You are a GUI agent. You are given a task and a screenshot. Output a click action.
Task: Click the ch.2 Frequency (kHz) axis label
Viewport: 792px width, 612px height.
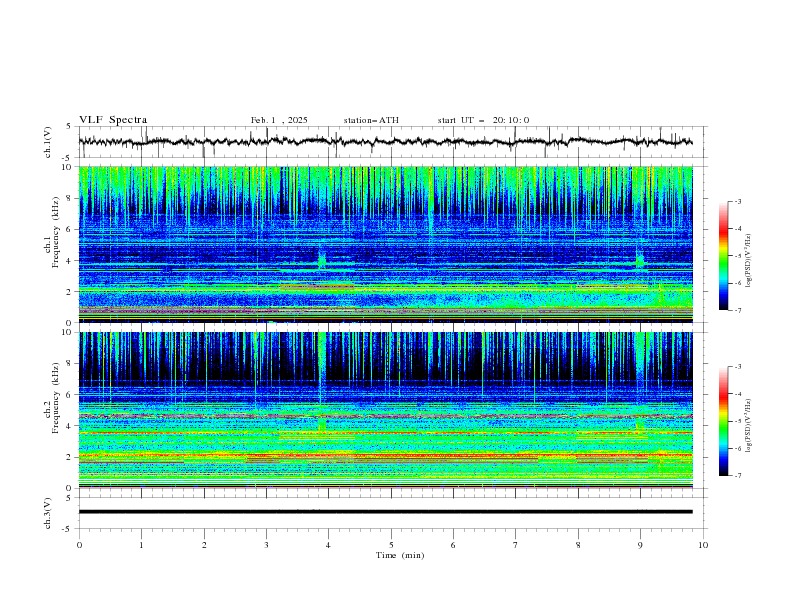click(x=52, y=398)
